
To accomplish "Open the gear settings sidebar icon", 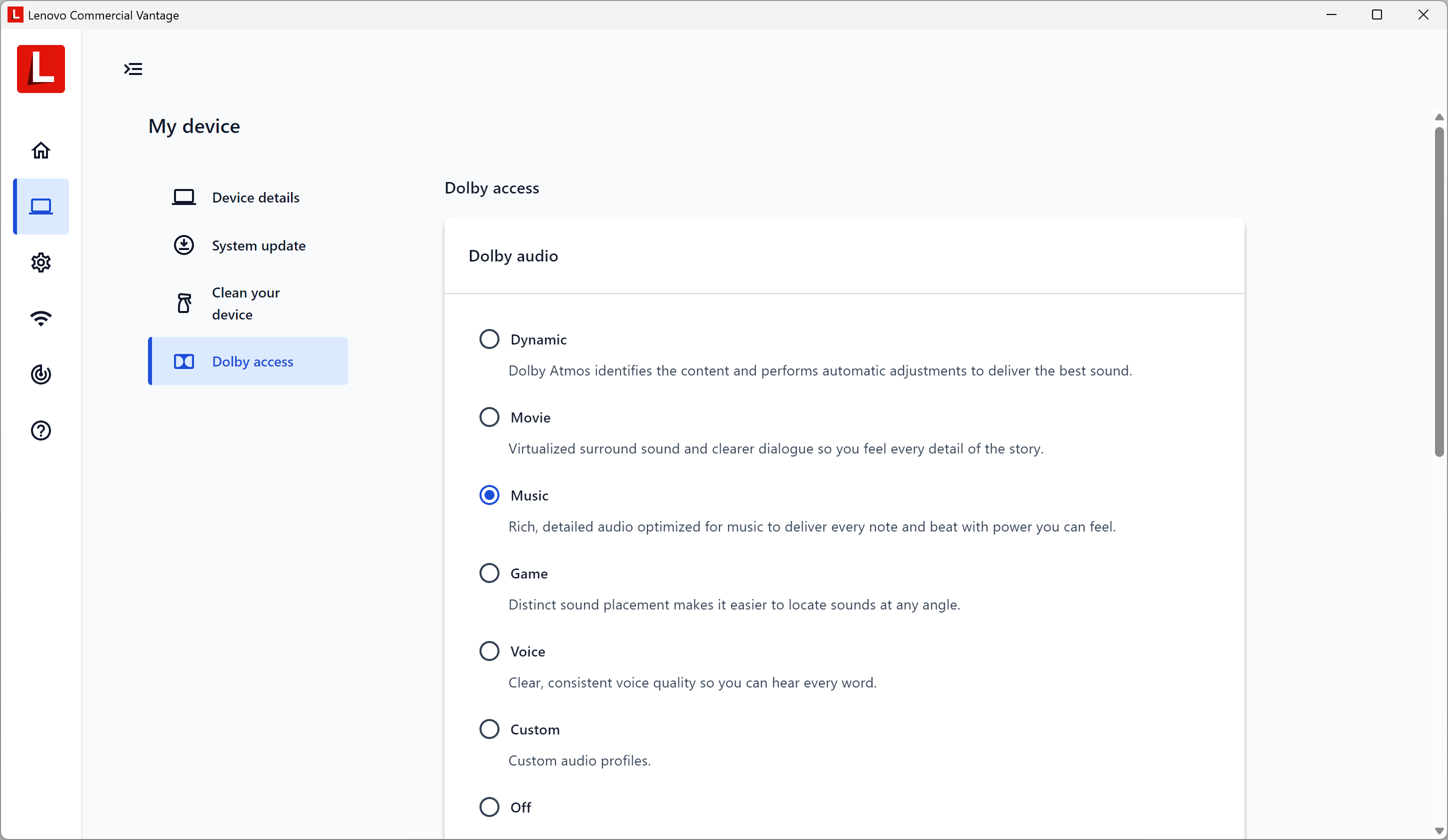I will [x=41, y=262].
